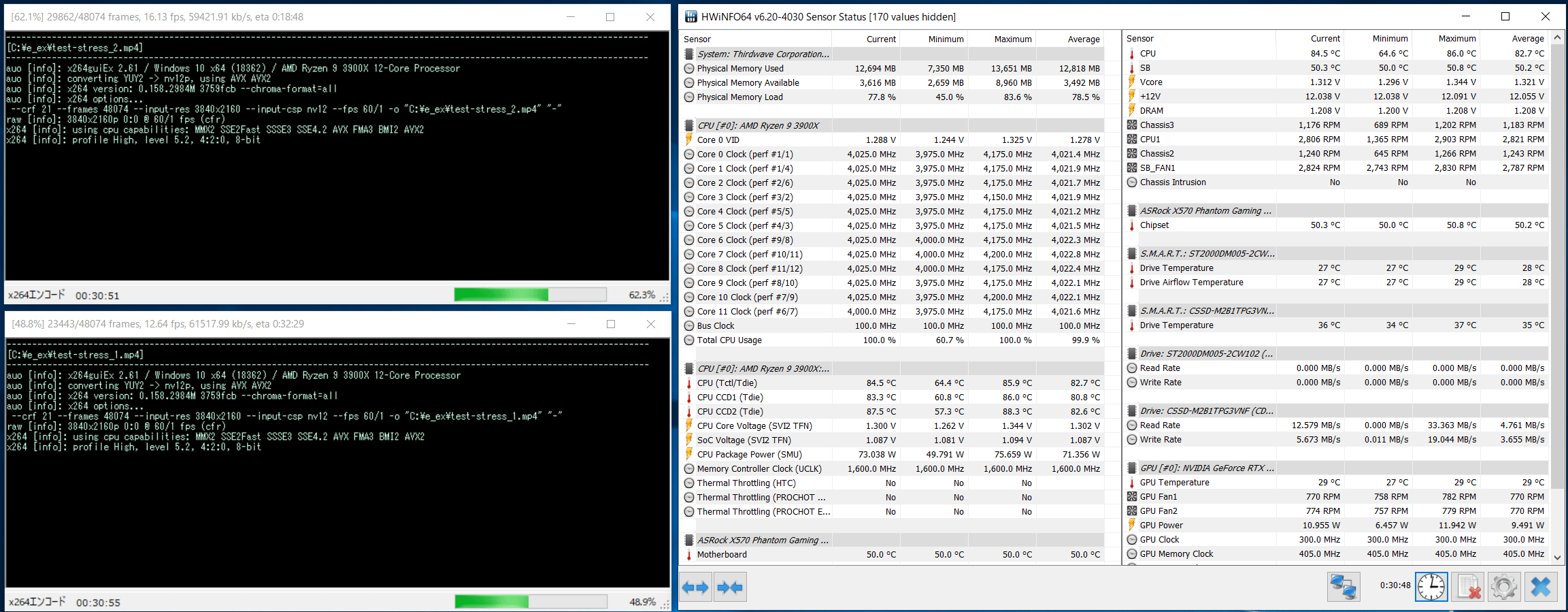Click [C:¥e_ex¥test-stress_2.mp4] line in console
This screenshot has width=1568, height=612.
click(75, 48)
